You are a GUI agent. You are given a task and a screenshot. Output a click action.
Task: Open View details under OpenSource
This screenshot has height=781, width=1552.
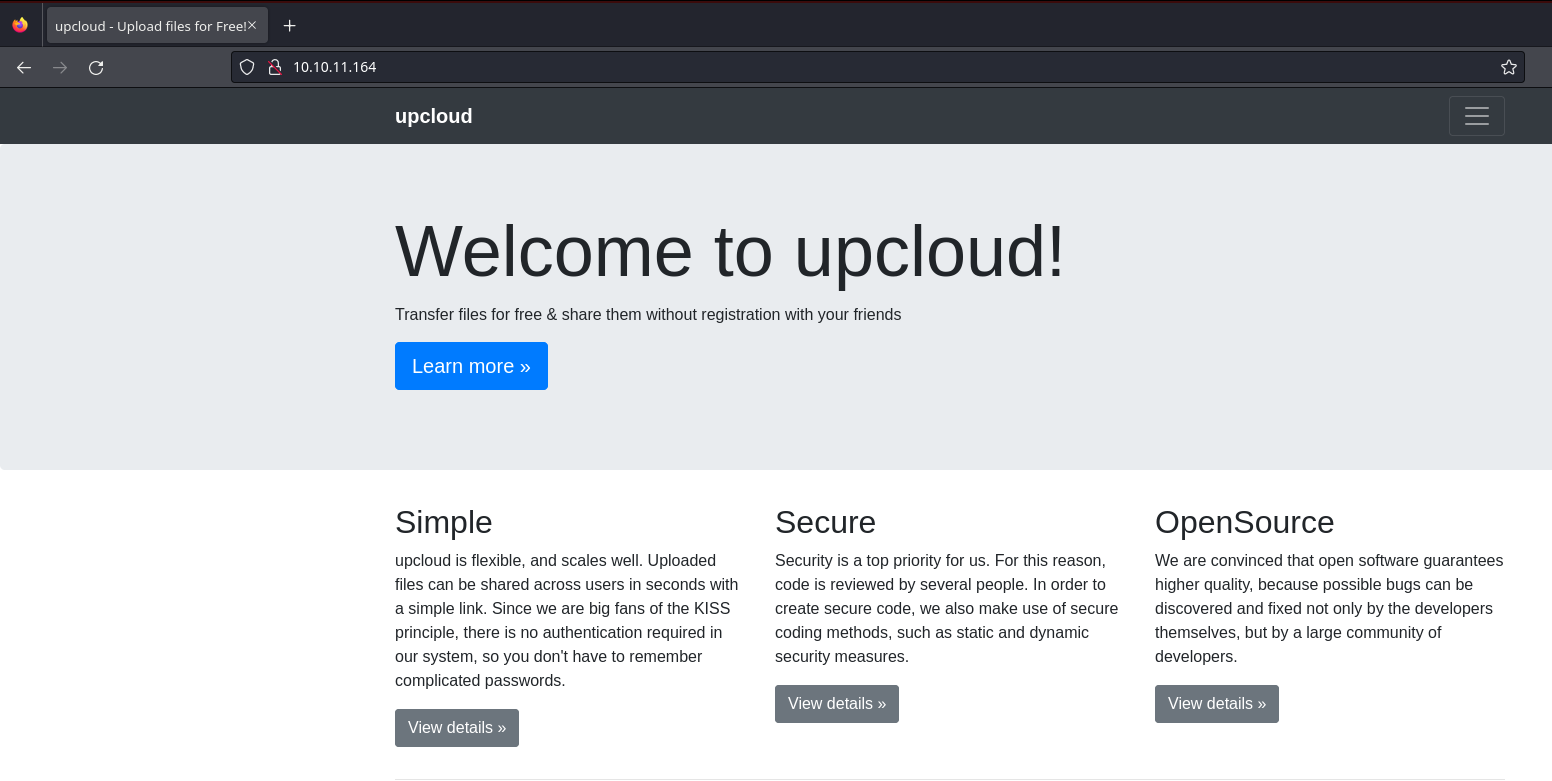1216,703
